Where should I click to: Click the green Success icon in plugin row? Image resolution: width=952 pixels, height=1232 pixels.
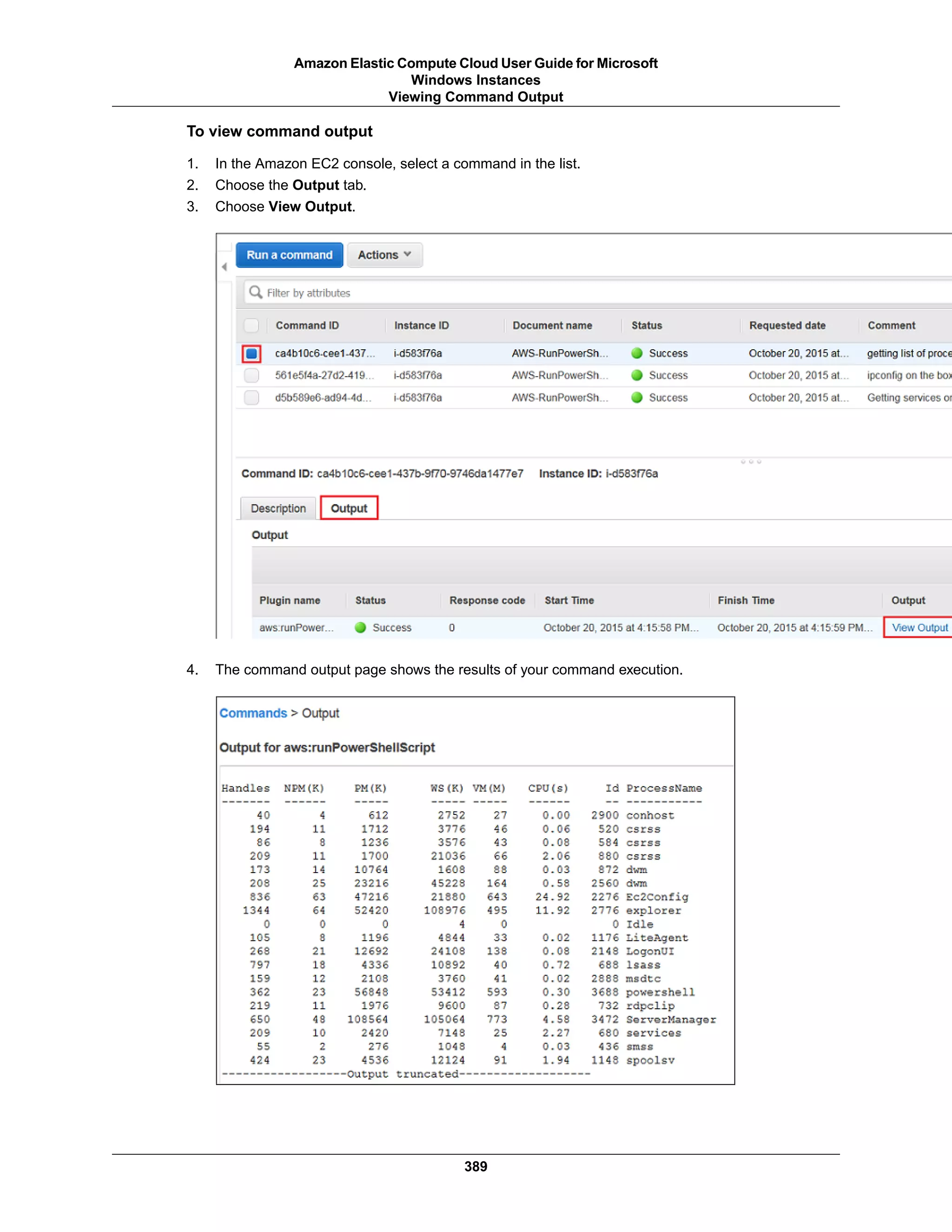[360, 628]
